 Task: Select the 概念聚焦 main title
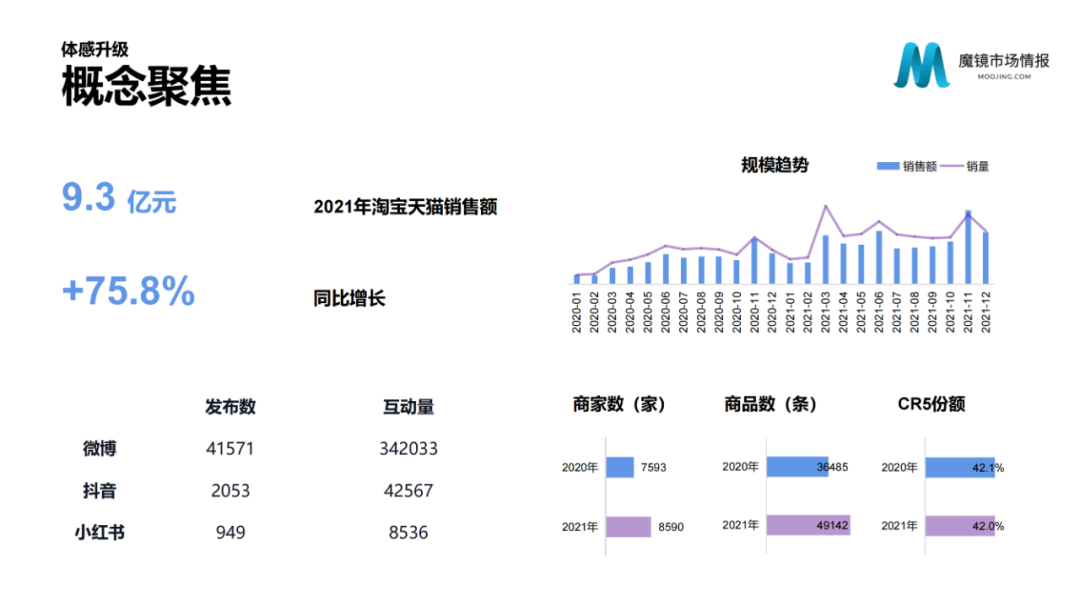click(x=147, y=87)
